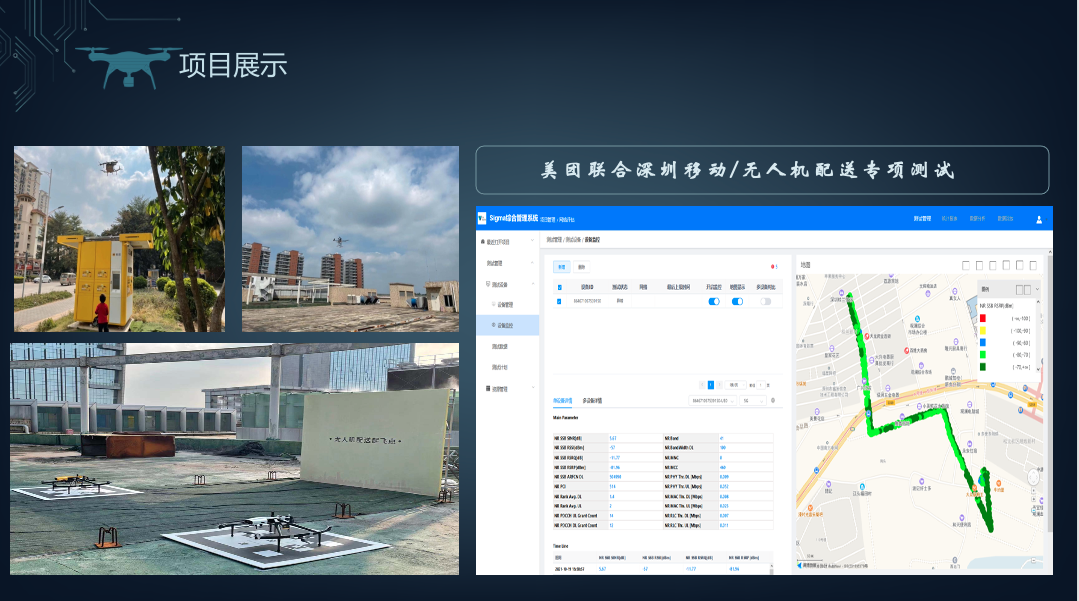Click the first icon in legend header

tap(1020, 290)
